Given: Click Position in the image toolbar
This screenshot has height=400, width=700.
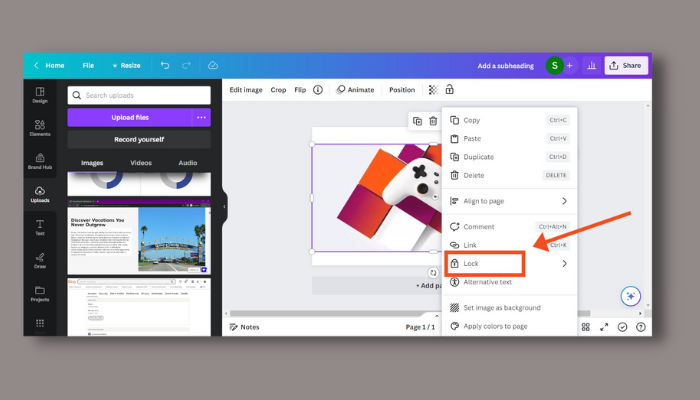Looking at the screenshot, I should point(402,90).
